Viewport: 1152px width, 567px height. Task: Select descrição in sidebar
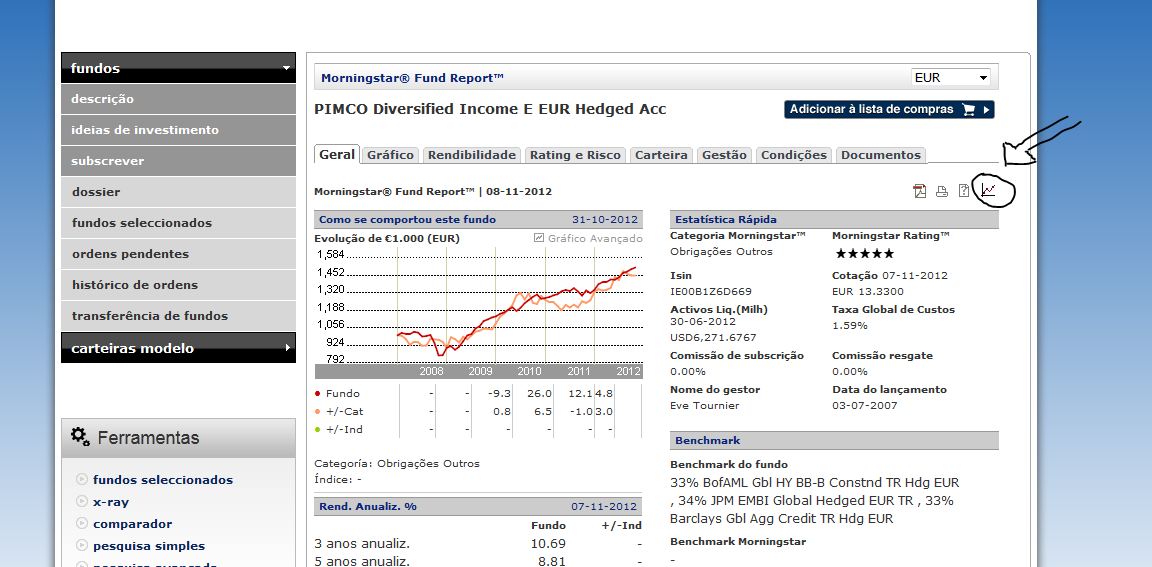(178, 98)
